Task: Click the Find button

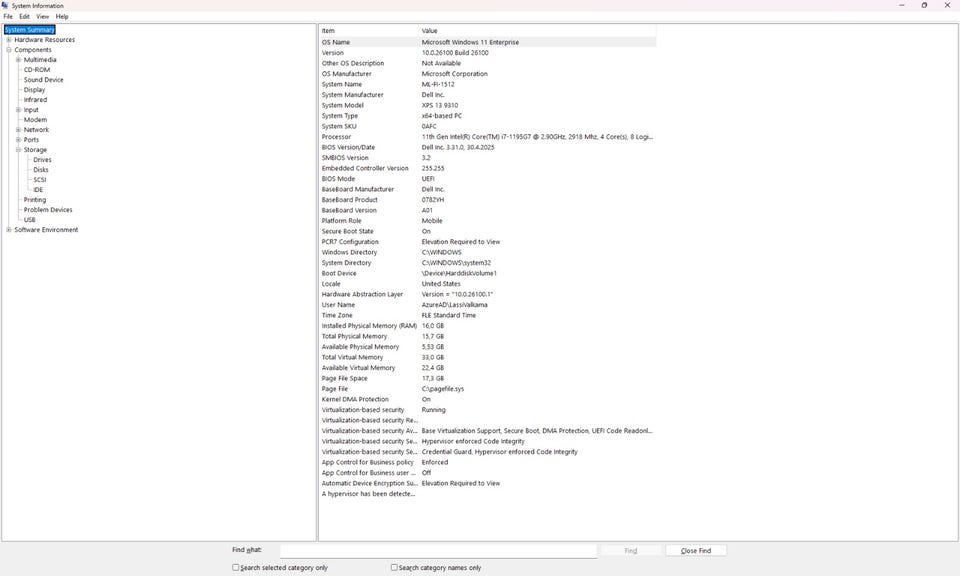Action: (x=631, y=551)
